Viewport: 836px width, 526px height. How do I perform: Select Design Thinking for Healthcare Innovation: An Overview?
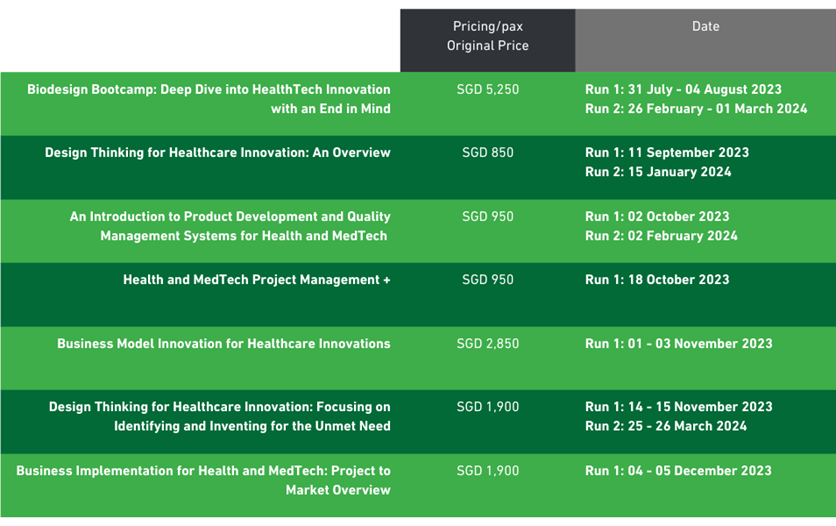(218, 152)
